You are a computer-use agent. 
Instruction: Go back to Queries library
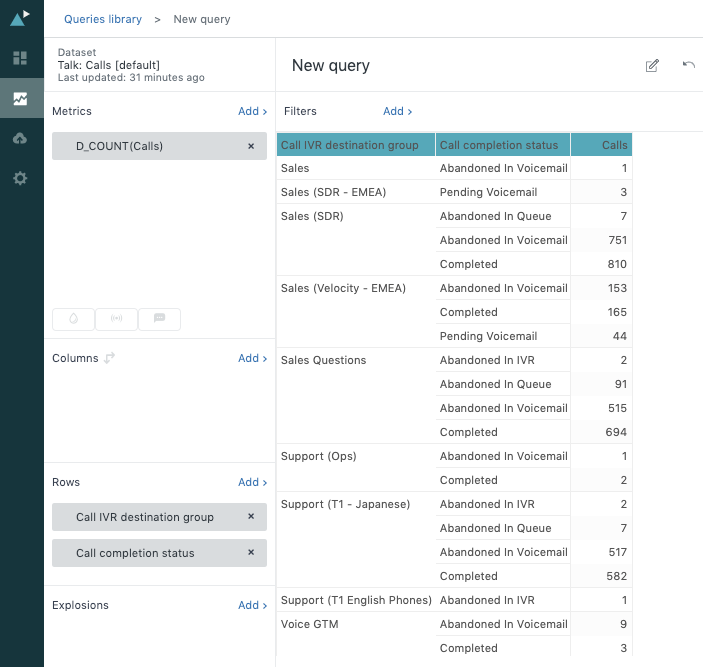[102, 19]
